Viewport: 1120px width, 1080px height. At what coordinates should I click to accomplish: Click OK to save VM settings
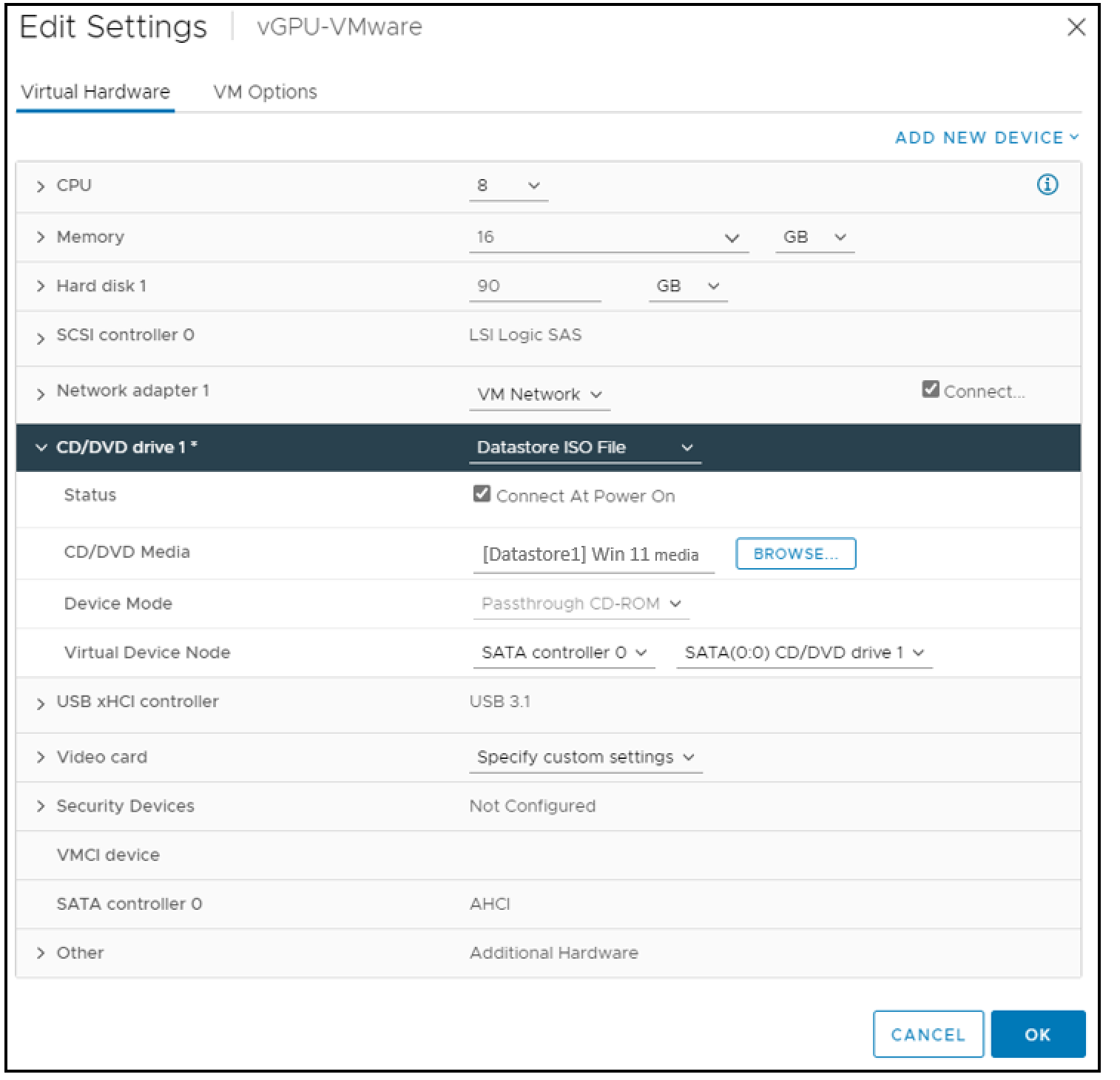coord(1037,1034)
